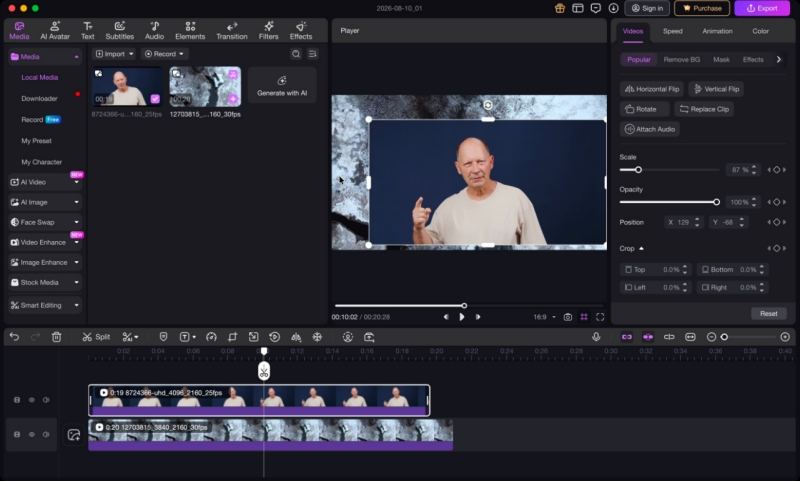The height and width of the screenshot is (481, 800).
Task: Adjust the Scale slider handle
Action: click(x=638, y=170)
